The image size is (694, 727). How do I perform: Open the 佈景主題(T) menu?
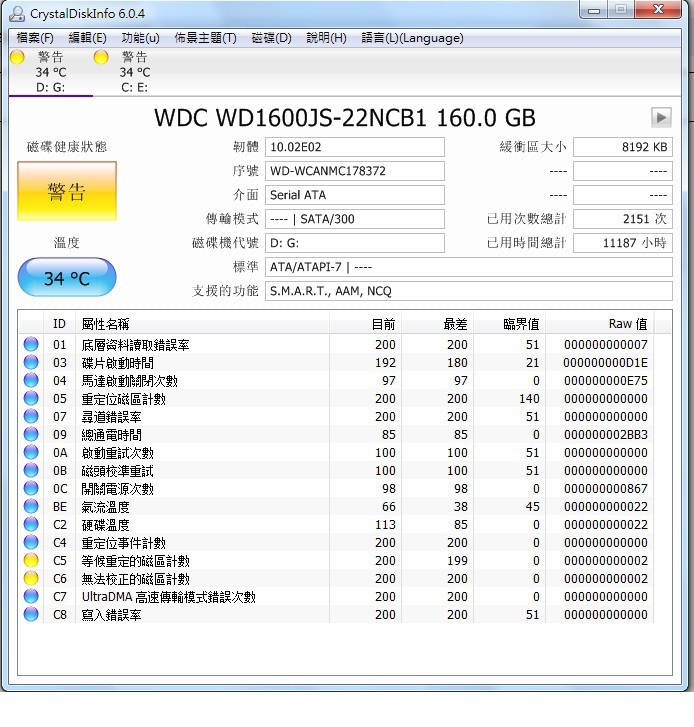click(x=205, y=38)
